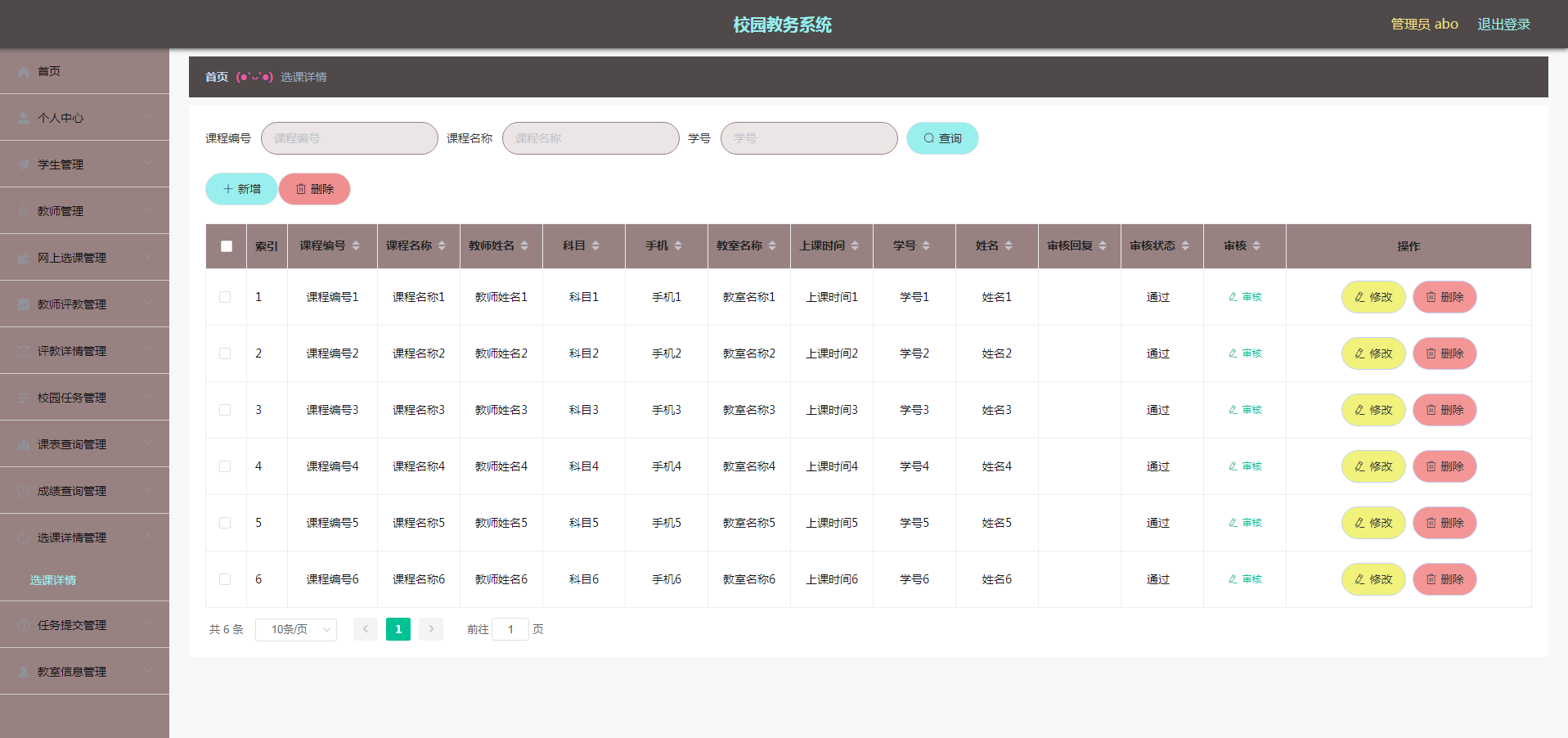The width and height of the screenshot is (1568, 738).
Task: Focus the 课程编号 search input
Action: pyautogui.click(x=349, y=138)
